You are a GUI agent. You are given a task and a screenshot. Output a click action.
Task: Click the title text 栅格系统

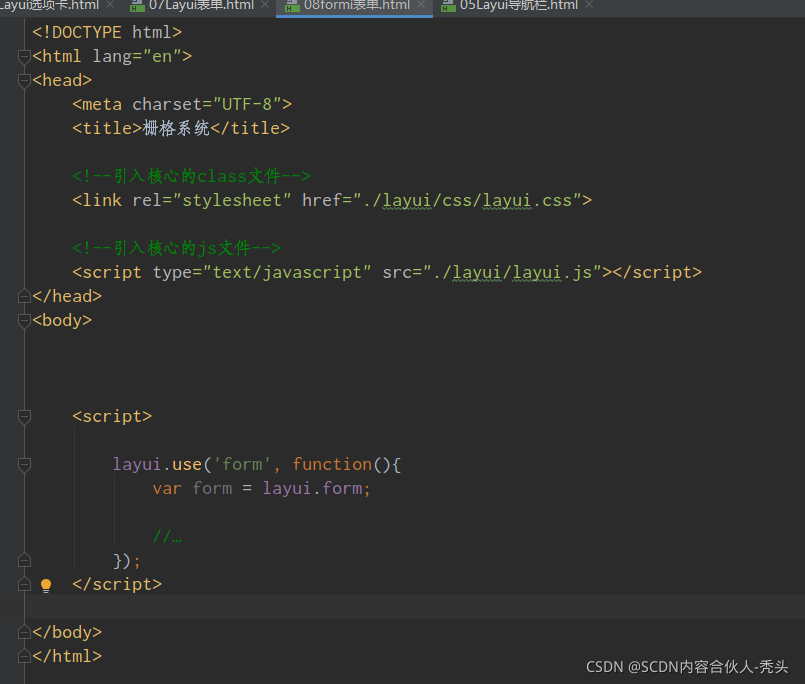(x=176, y=128)
